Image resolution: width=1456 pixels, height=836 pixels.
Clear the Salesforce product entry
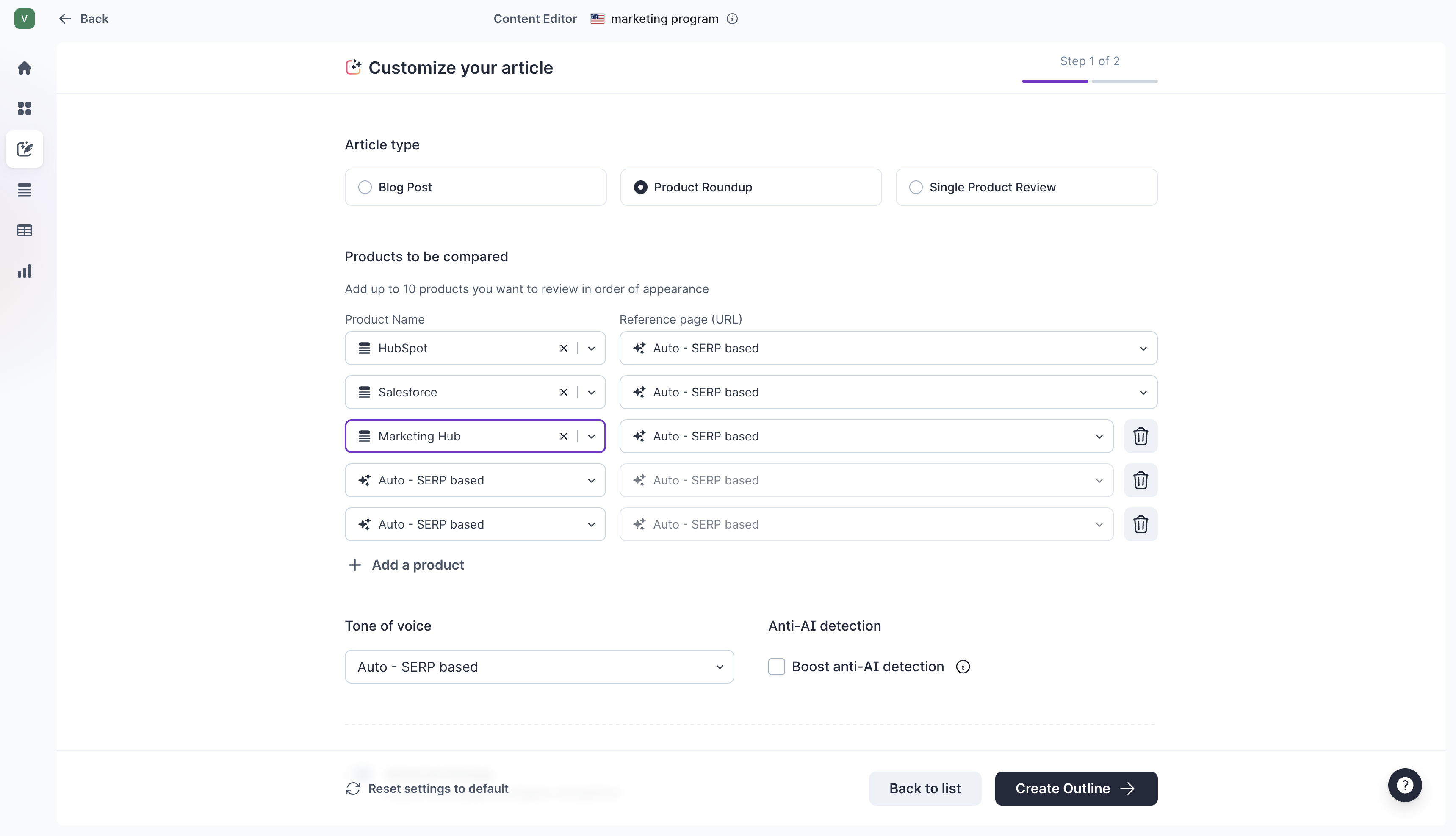tap(563, 392)
